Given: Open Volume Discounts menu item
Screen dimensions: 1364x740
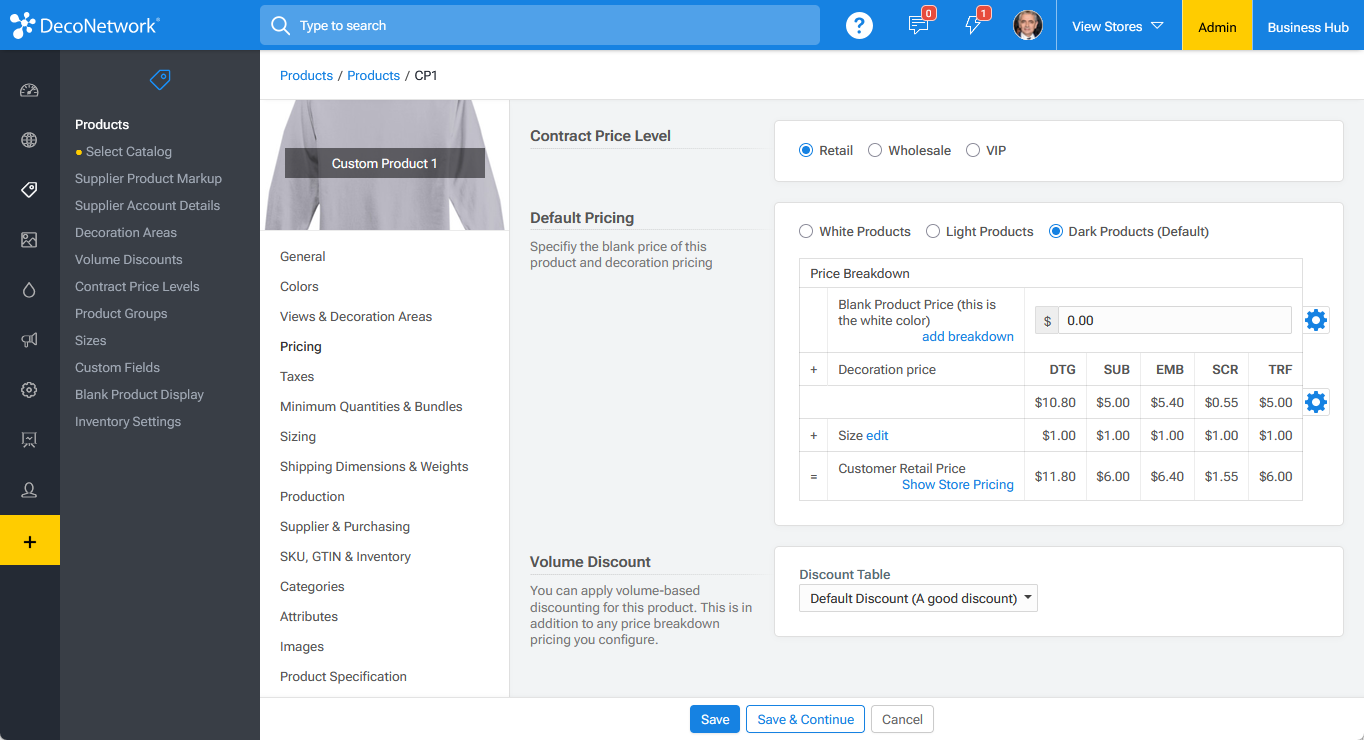Looking at the screenshot, I should click(129, 259).
